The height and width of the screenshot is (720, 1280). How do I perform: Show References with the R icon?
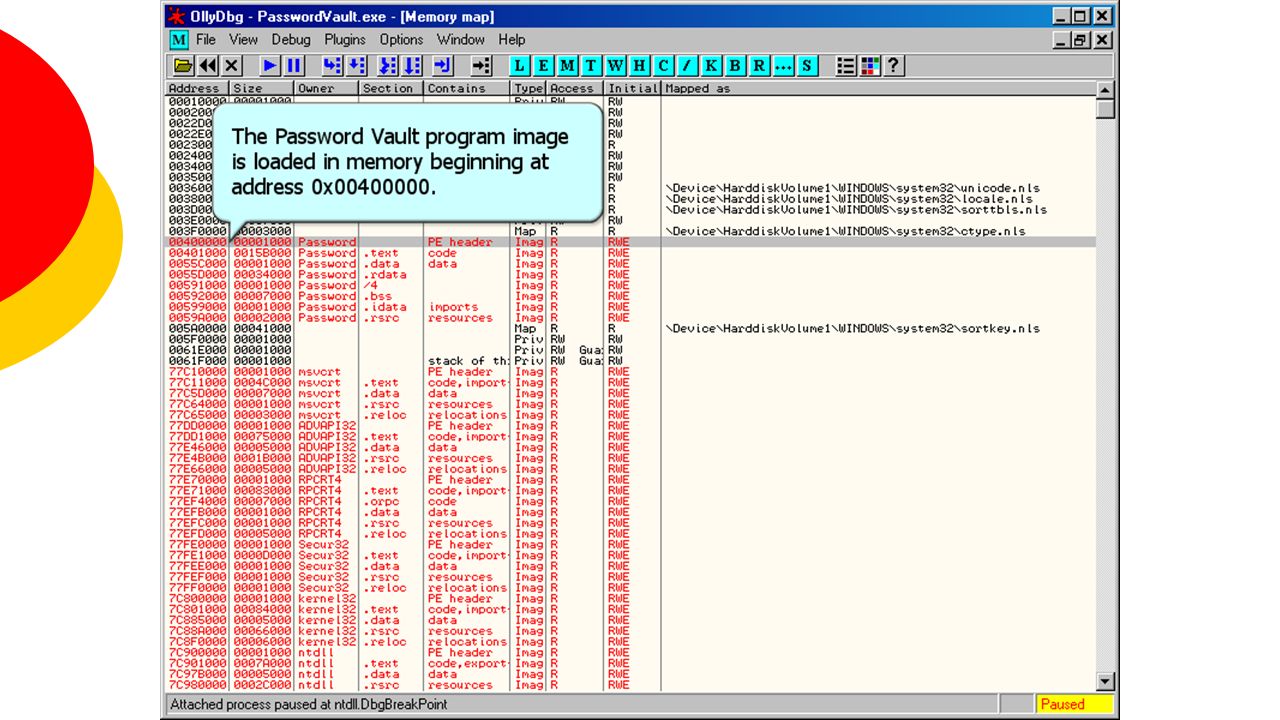(759, 66)
